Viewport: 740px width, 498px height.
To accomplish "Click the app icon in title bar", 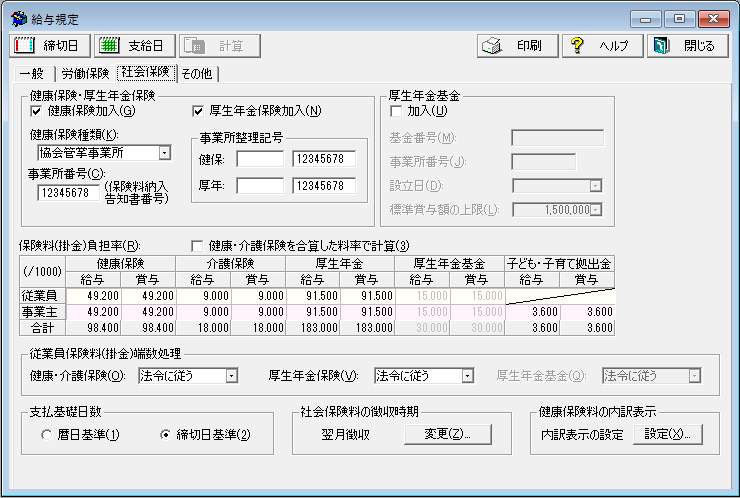I will pos(17,19).
